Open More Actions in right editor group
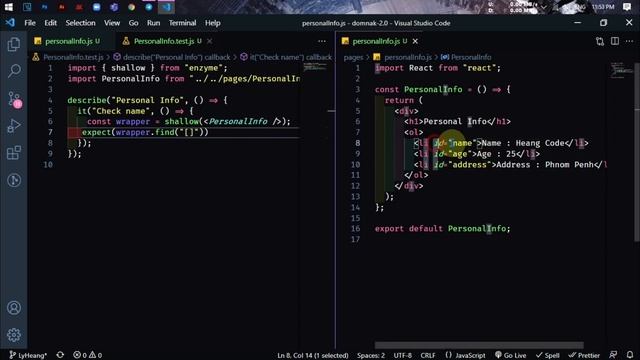 click(629, 41)
